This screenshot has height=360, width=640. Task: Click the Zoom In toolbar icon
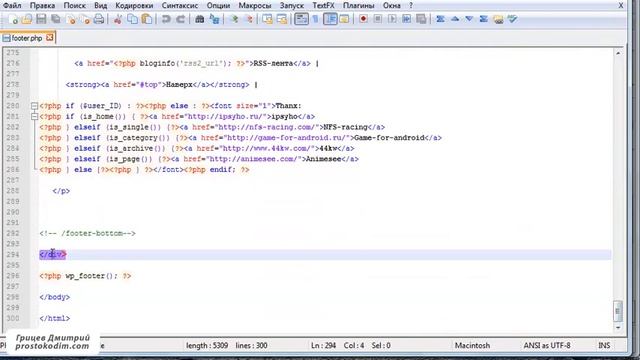tap(234, 19)
